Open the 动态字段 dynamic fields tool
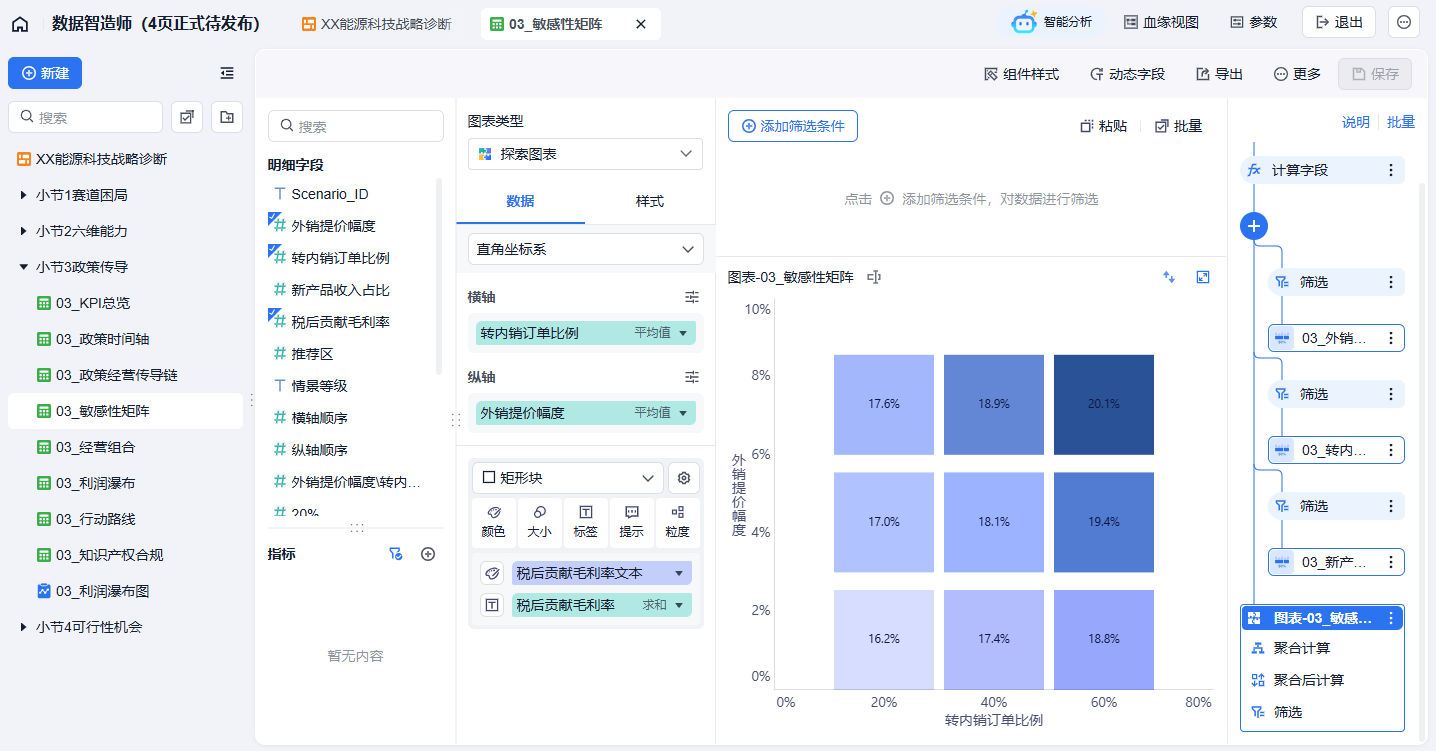Image resolution: width=1436 pixels, height=751 pixels. point(1127,74)
